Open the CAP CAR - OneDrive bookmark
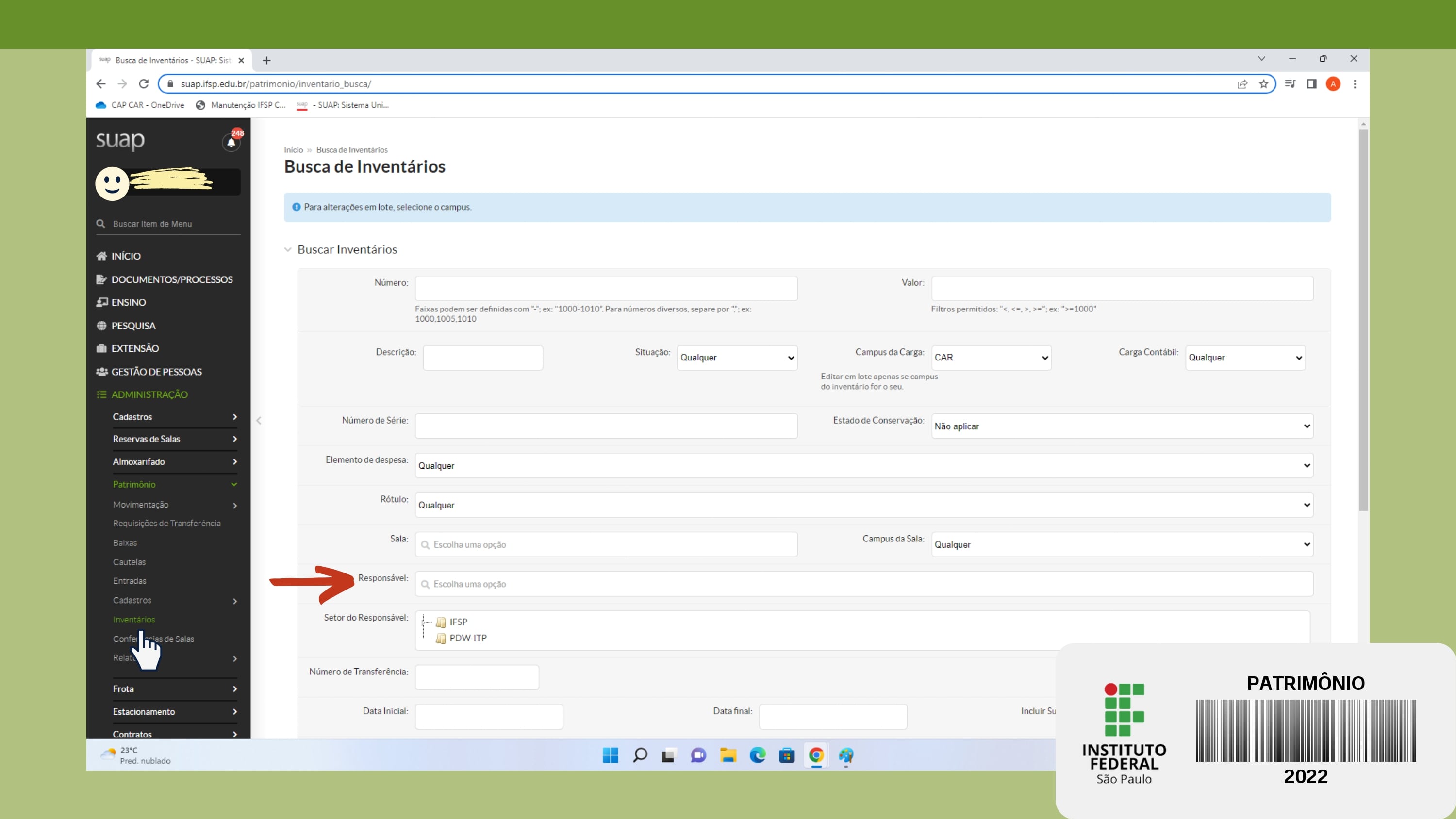This screenshot has height=819, width=1456. (x=140, y=105)
